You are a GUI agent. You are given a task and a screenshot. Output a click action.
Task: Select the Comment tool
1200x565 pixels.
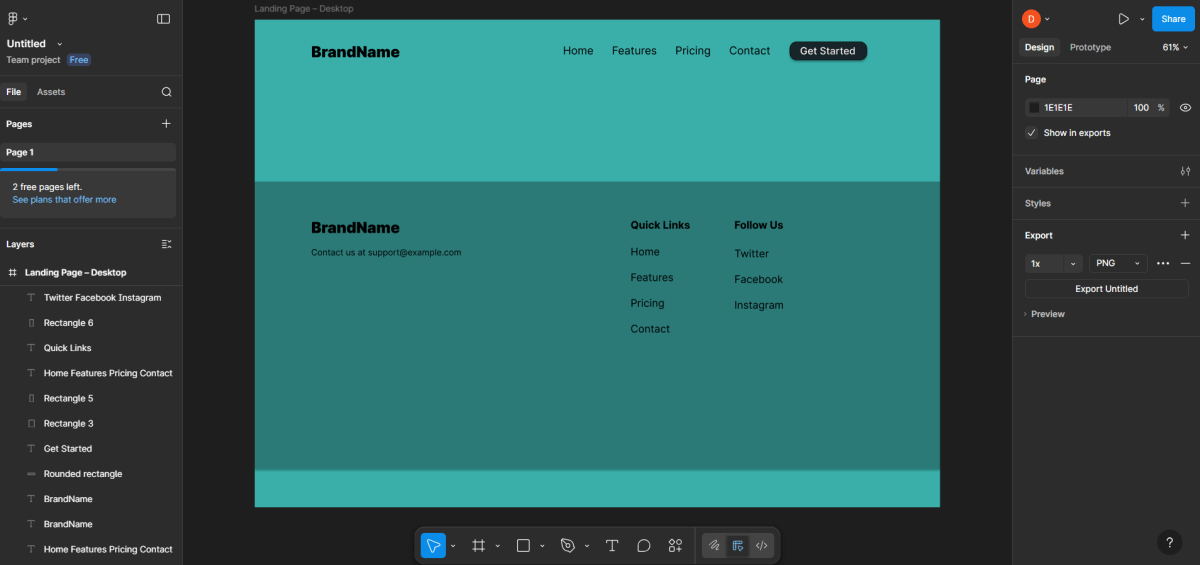coord(644,545)
